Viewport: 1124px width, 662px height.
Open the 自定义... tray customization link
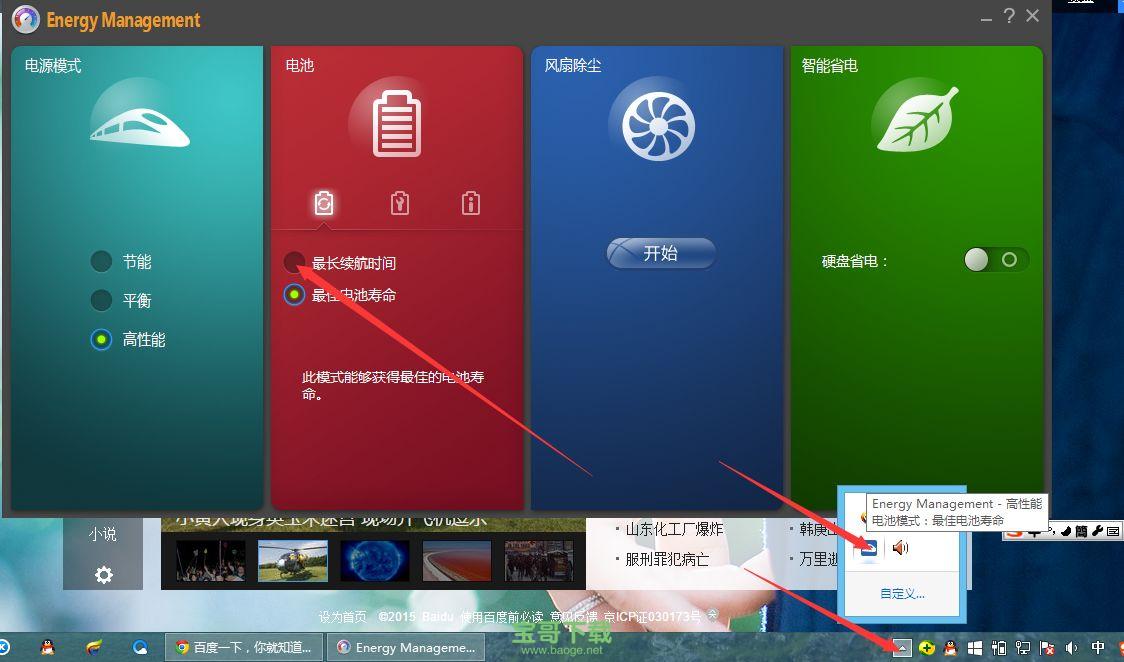click(x=901, y=593)
